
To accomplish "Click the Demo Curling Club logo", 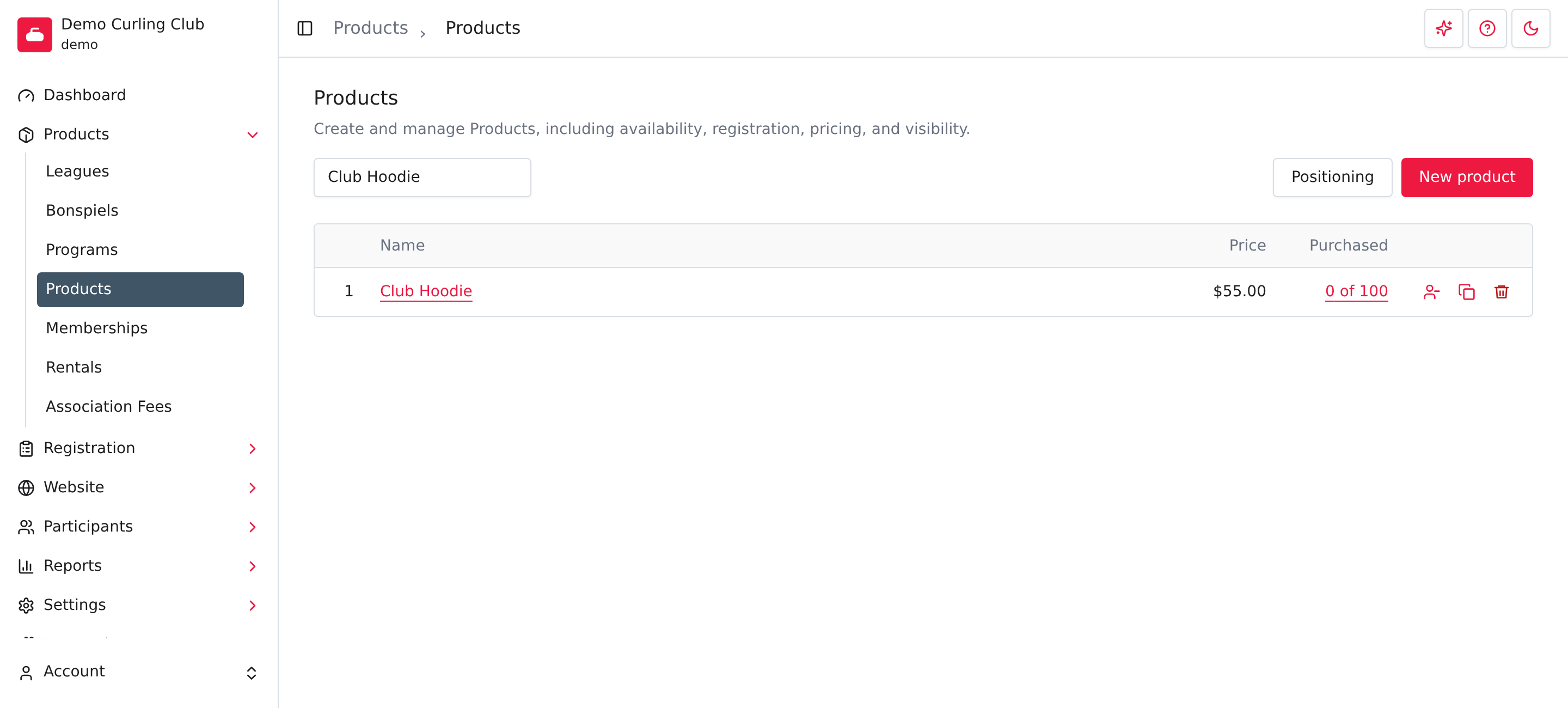I will point(35,35).
